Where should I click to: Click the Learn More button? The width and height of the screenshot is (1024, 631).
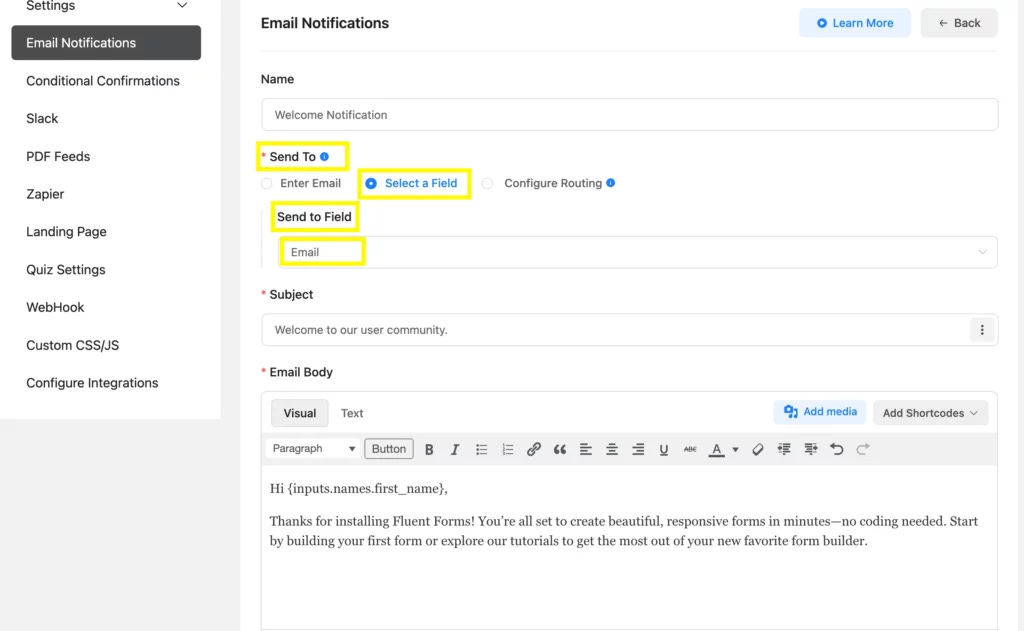855,22
